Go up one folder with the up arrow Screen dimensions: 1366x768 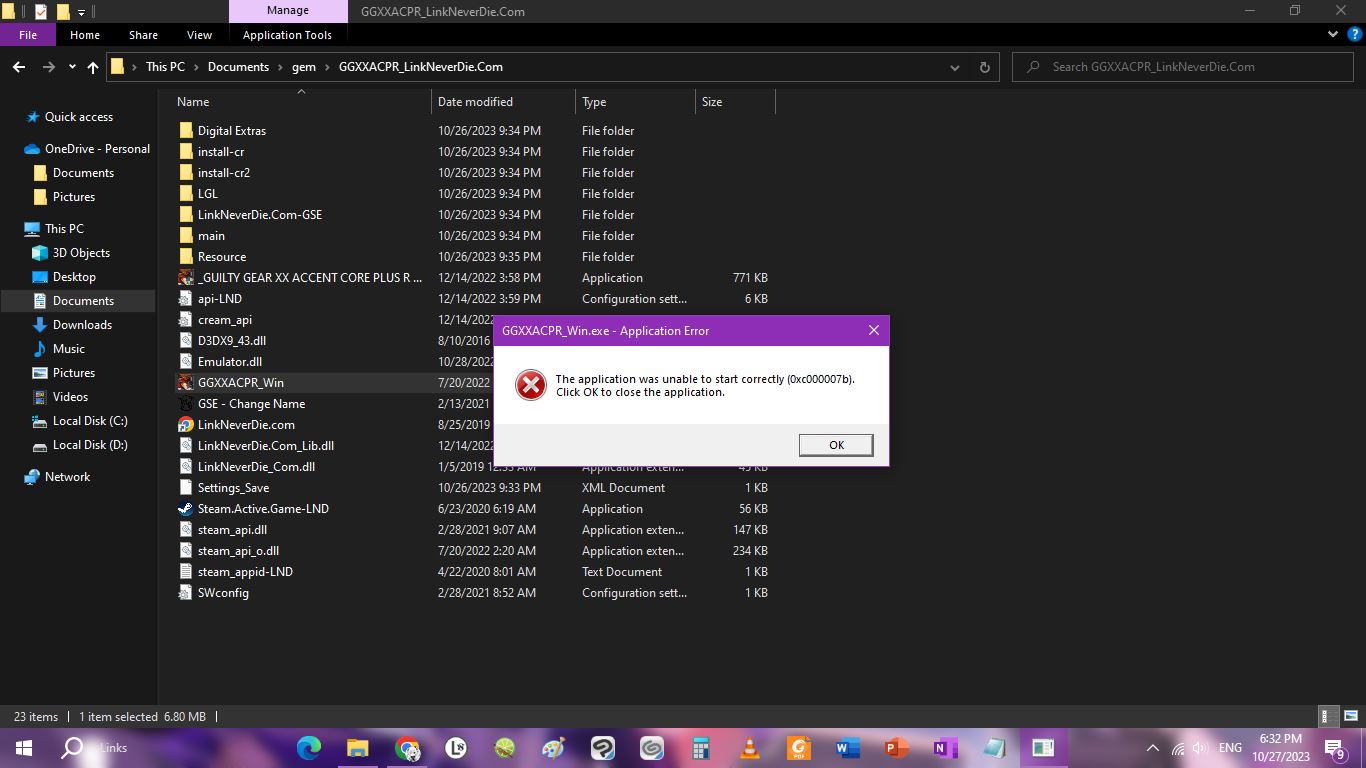[x=93, y=67]
